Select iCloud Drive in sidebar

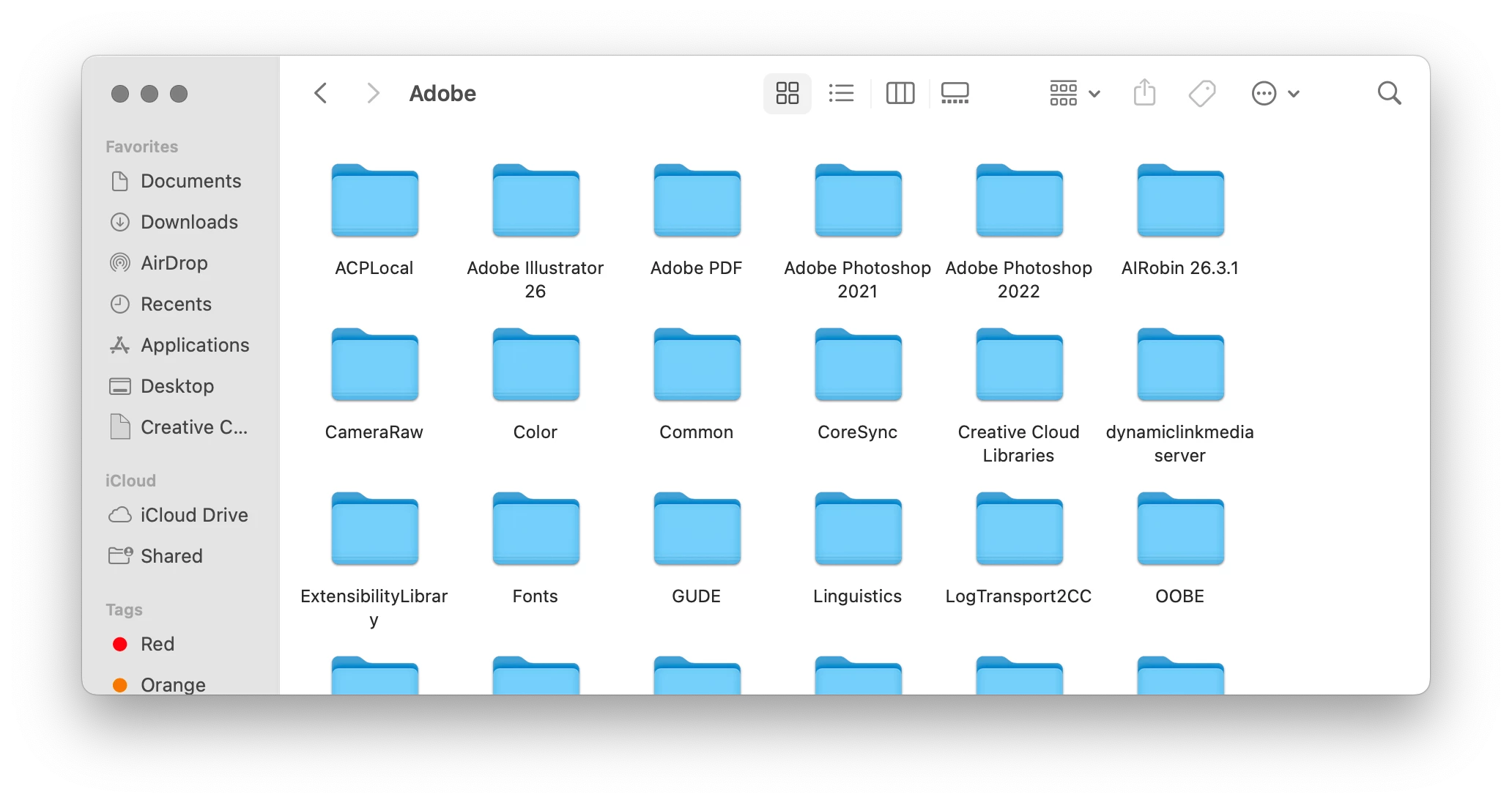(193, 515)
